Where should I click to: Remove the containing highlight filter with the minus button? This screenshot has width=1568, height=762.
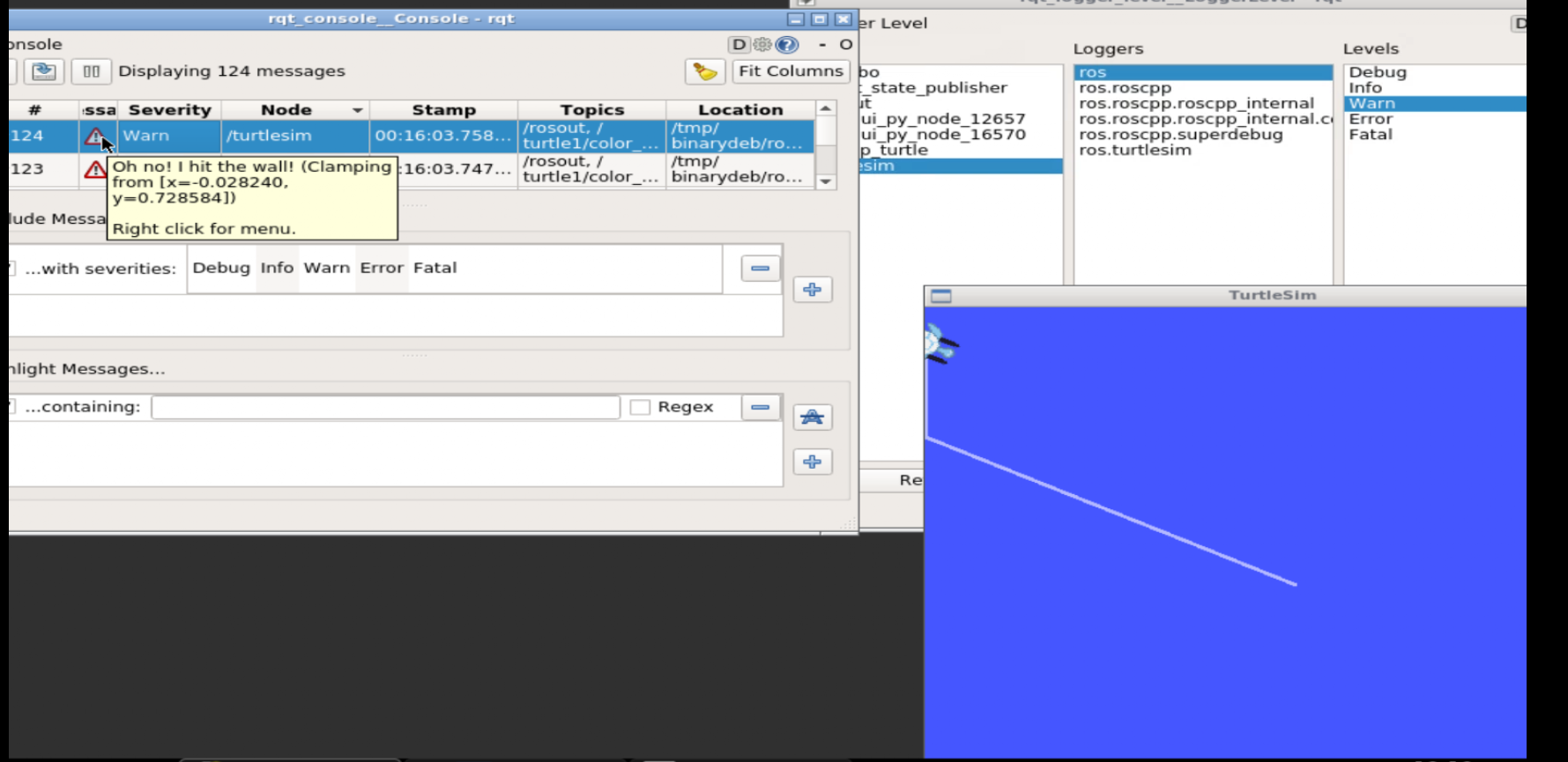(x=760, y=407)
